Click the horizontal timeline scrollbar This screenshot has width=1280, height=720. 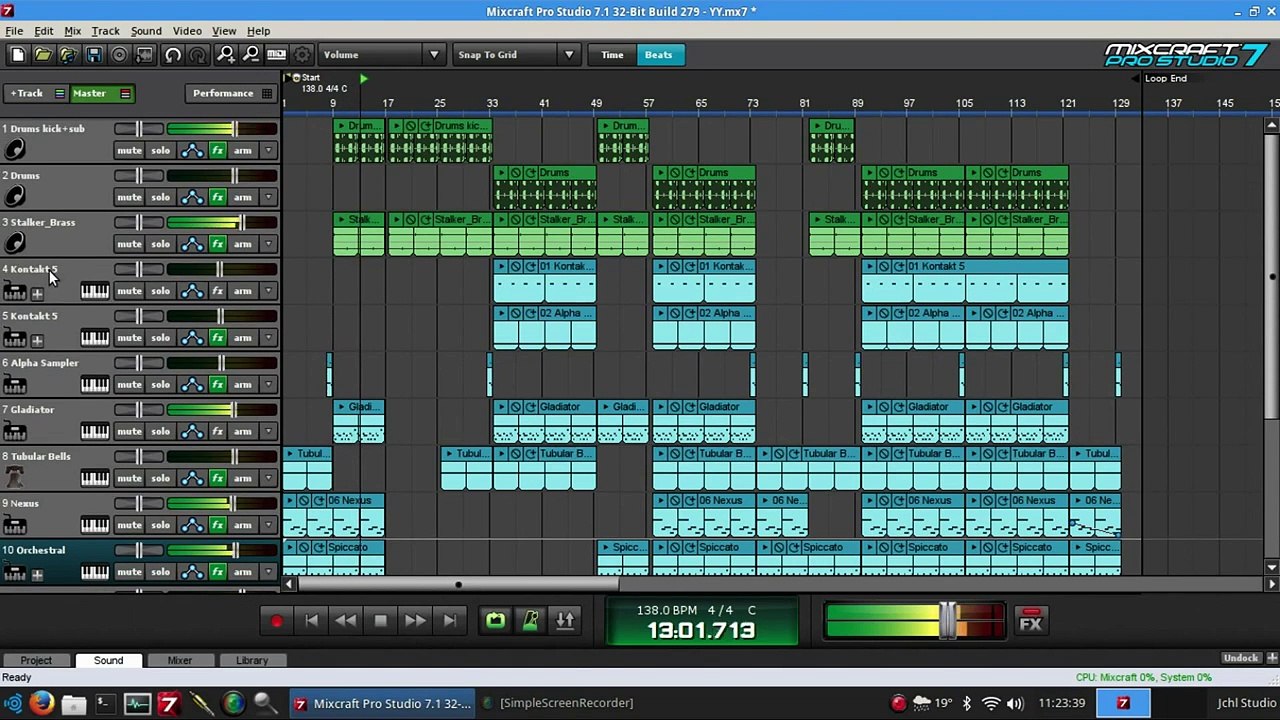(x=458, y=585)
